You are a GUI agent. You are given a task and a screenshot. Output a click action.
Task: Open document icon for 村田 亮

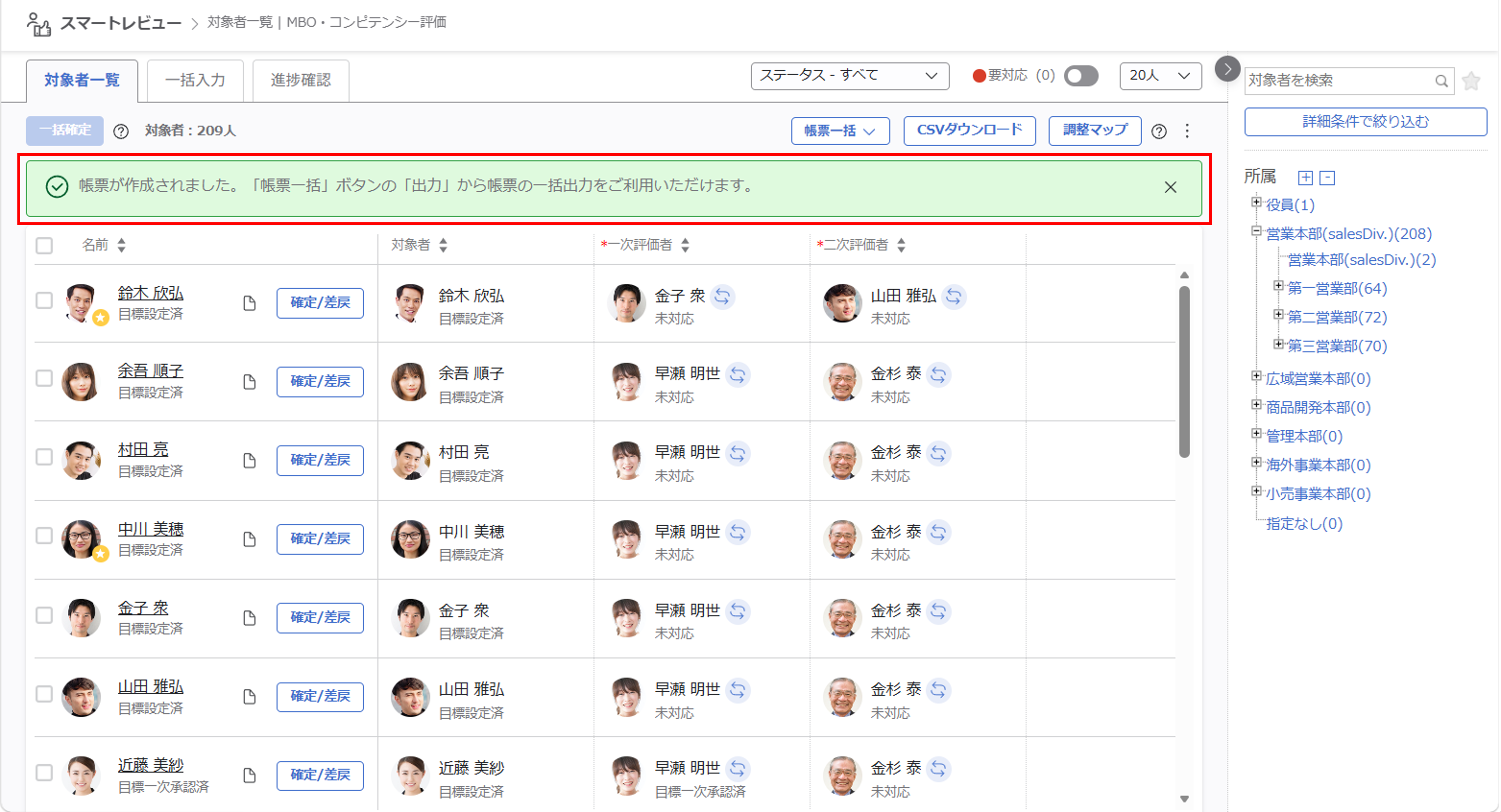click(x=249, y=460)
